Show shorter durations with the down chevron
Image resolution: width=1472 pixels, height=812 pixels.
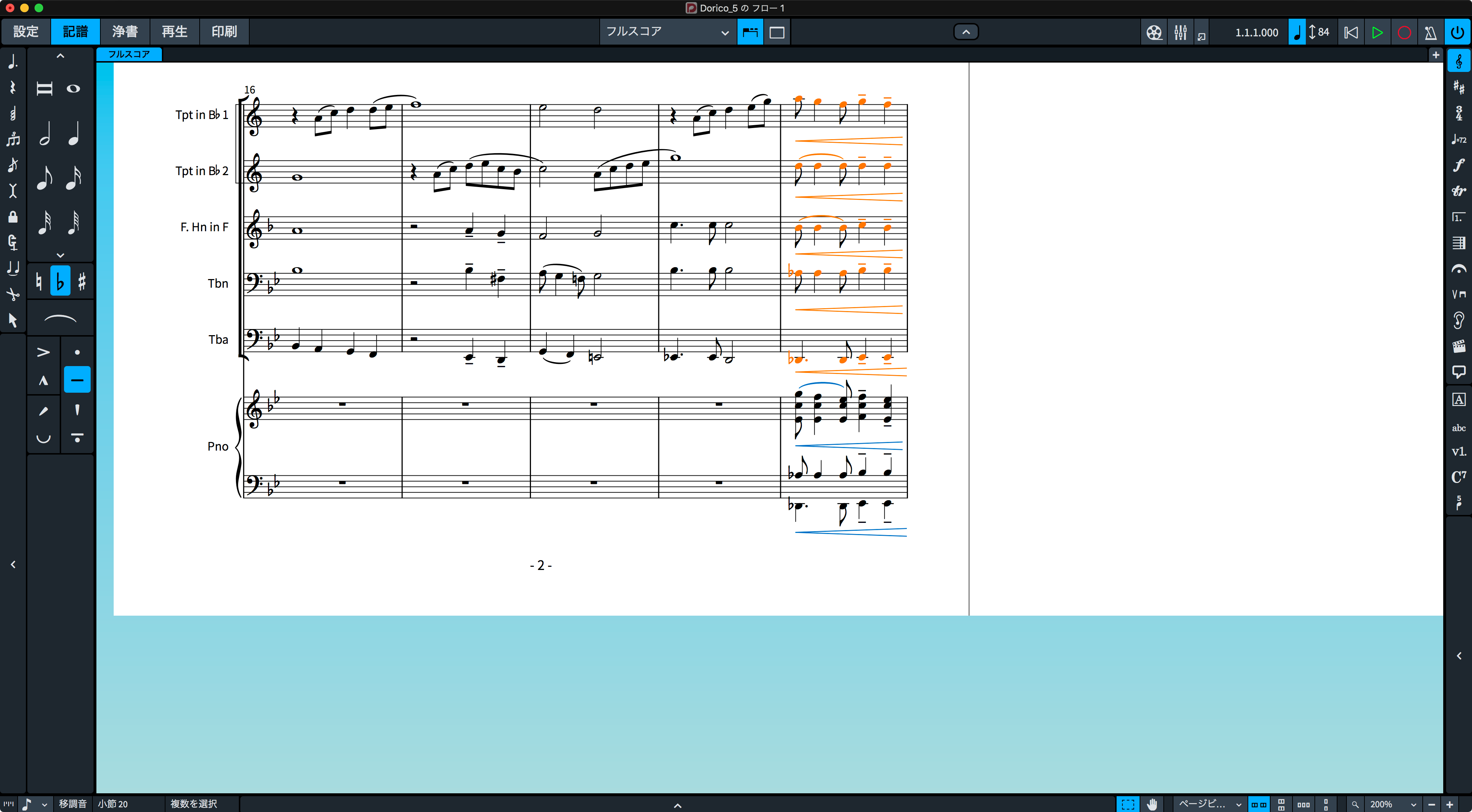pyautogui.click(x=60, y=255)
